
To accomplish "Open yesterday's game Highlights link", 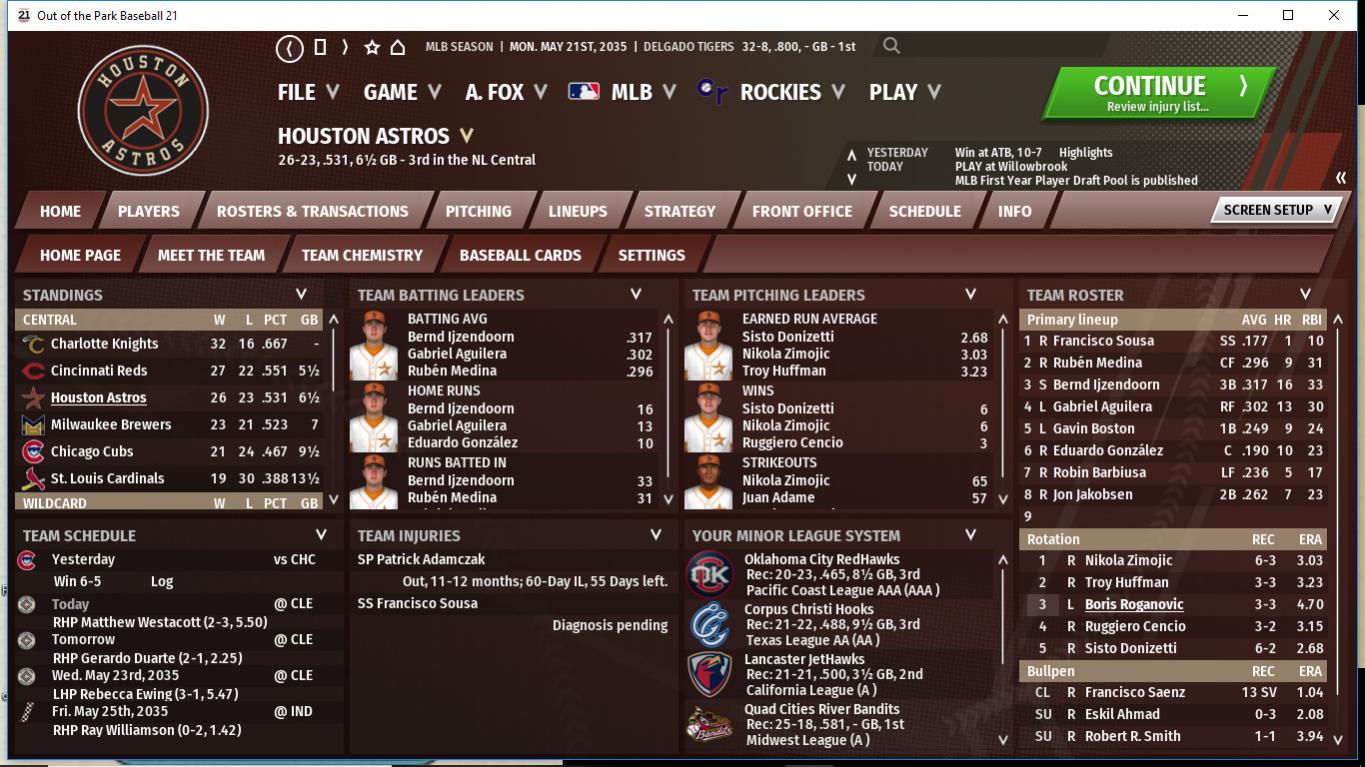I will 1085,153.
